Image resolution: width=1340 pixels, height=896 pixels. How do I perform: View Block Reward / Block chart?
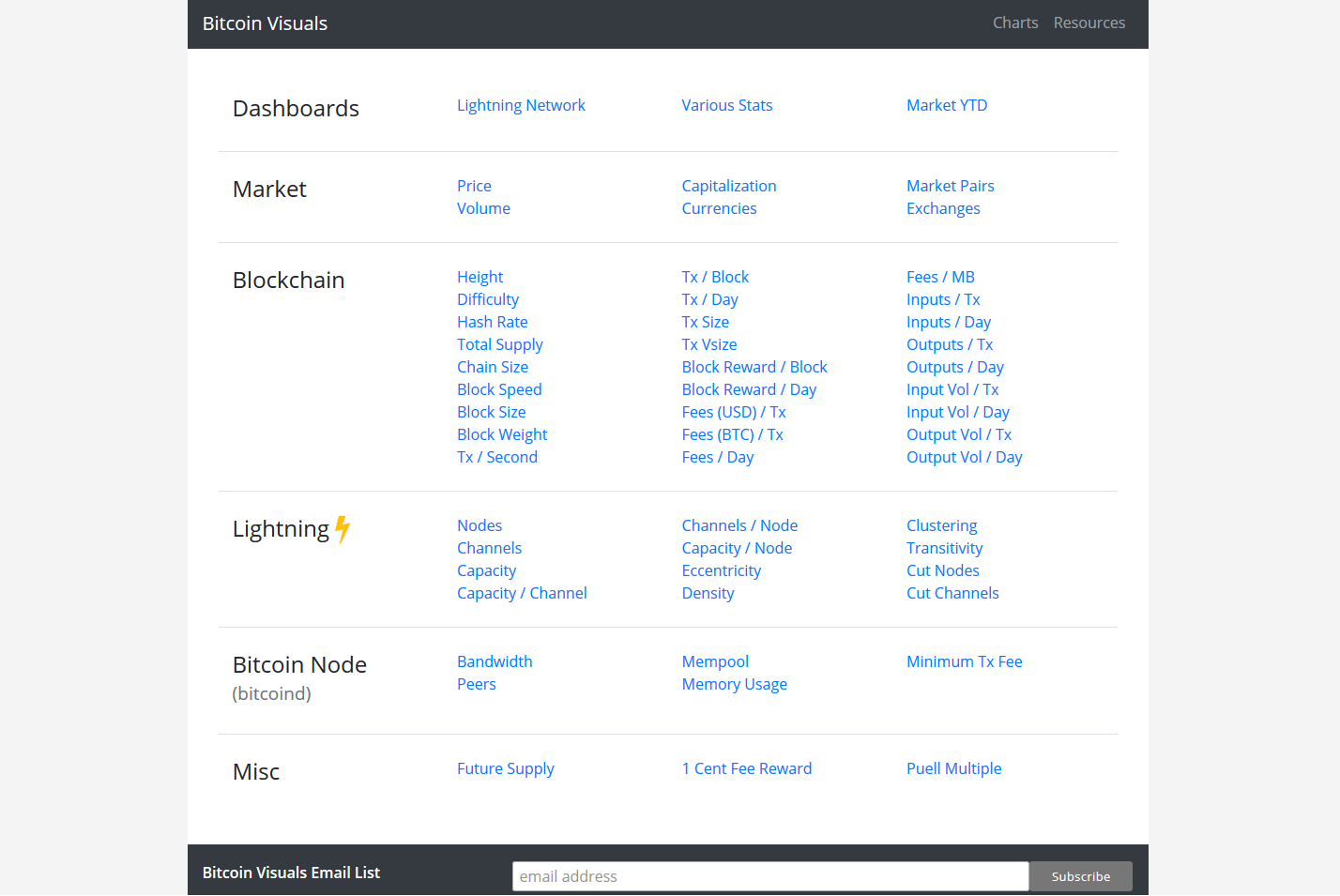coord(754,367)
